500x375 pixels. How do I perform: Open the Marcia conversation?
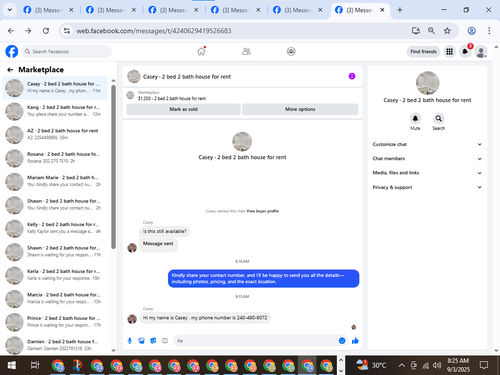tap(55, 298)
